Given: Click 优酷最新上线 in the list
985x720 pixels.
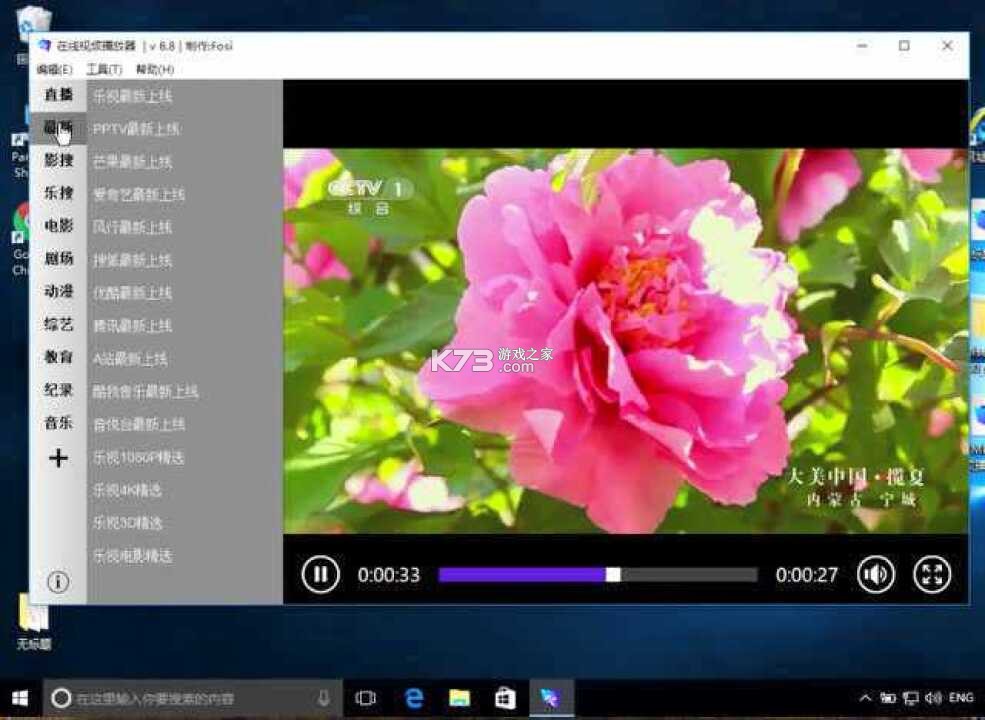Looking at the screenshot, I should tap(133, 293).
